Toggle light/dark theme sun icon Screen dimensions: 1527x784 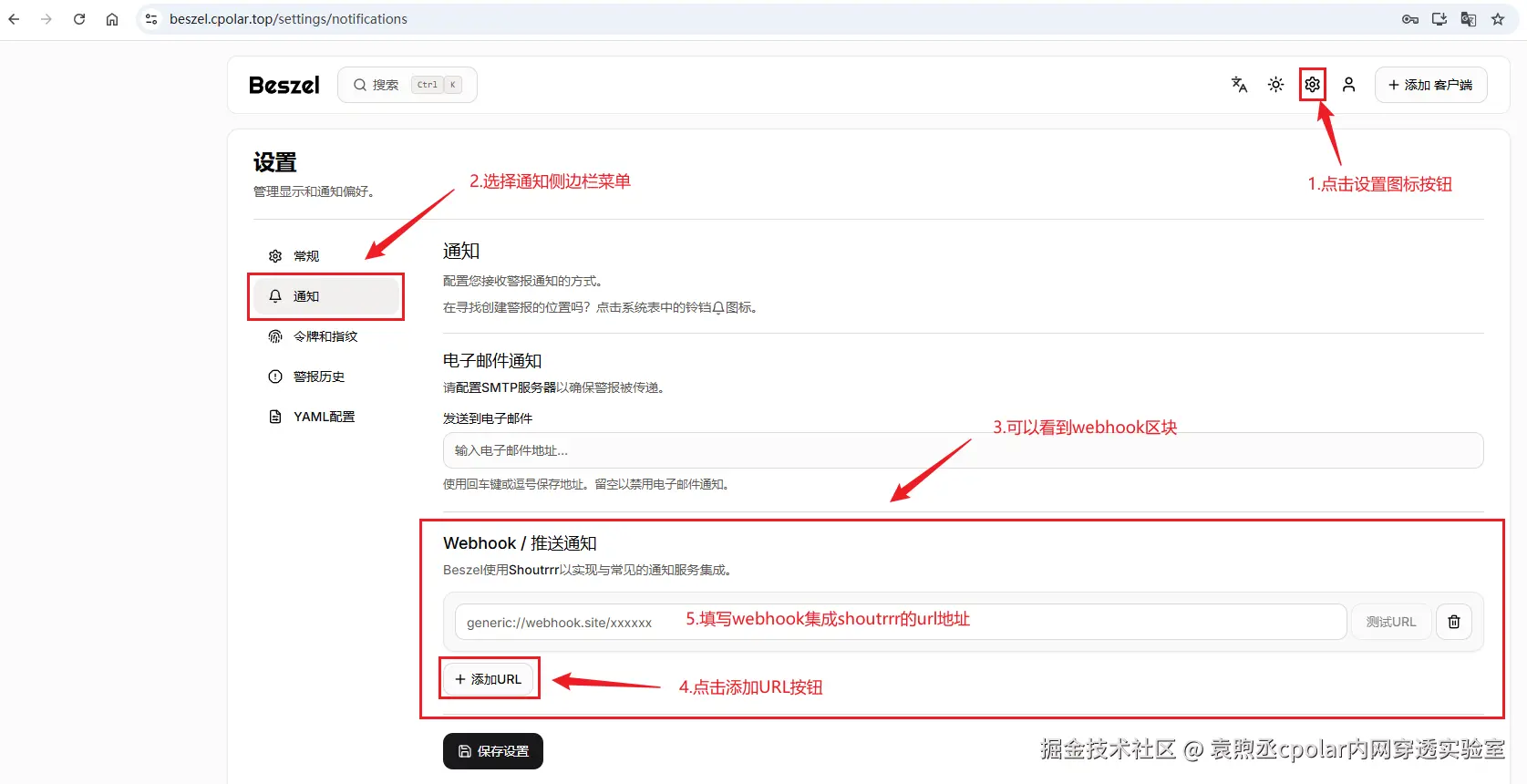point(1275,85)
